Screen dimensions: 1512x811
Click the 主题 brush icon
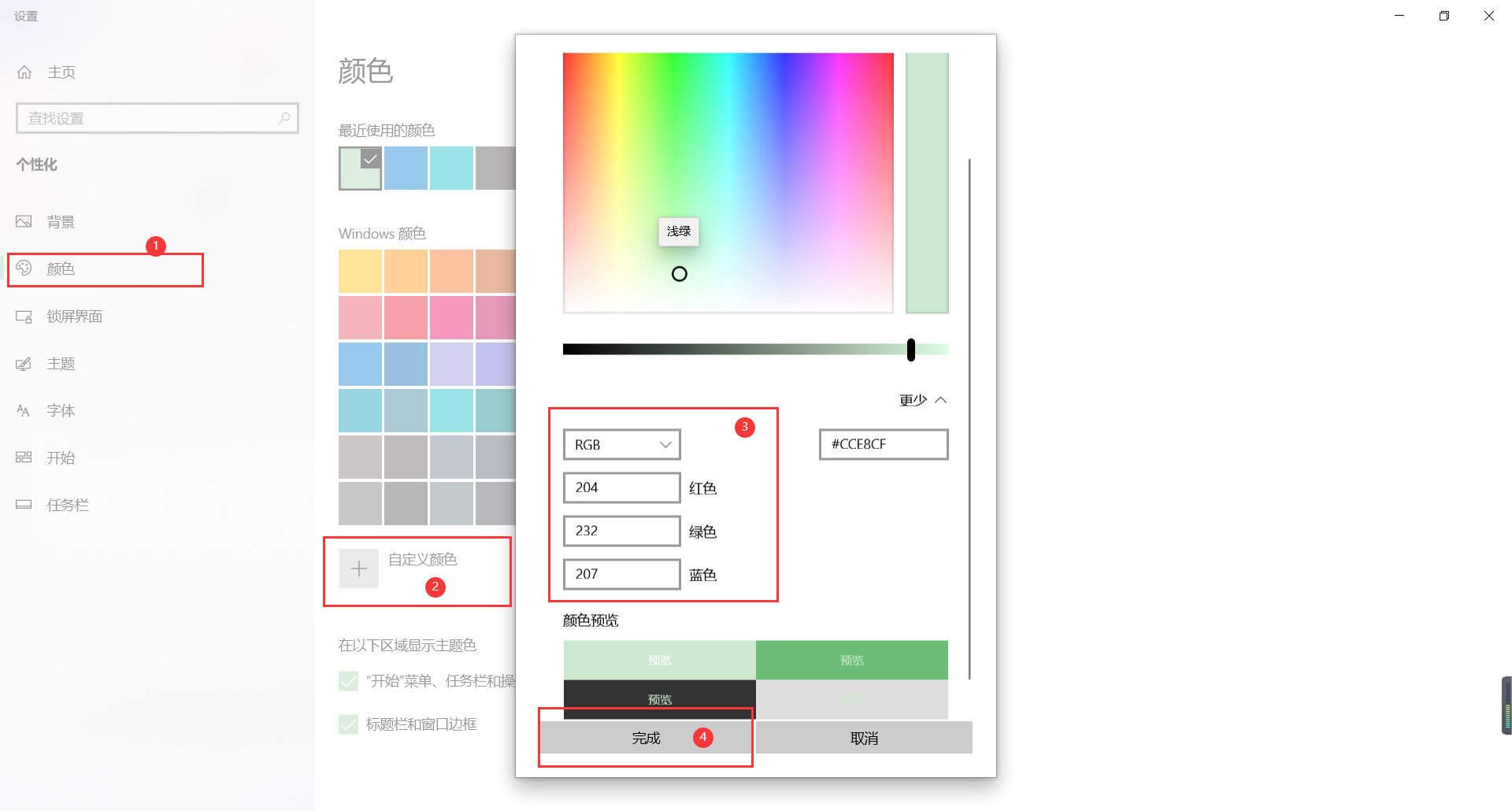coord(24,364)
